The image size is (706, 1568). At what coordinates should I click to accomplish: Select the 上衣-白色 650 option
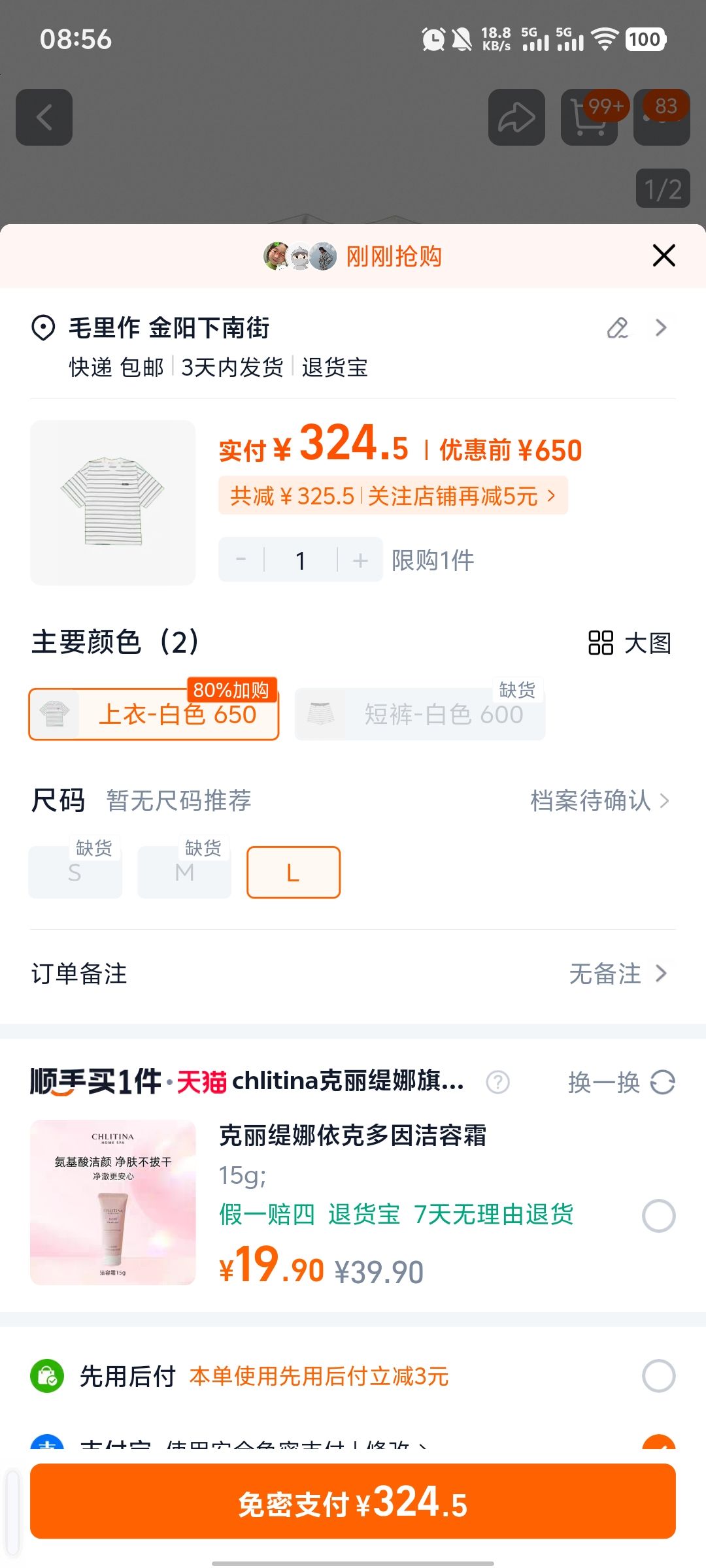pos(154,714)
